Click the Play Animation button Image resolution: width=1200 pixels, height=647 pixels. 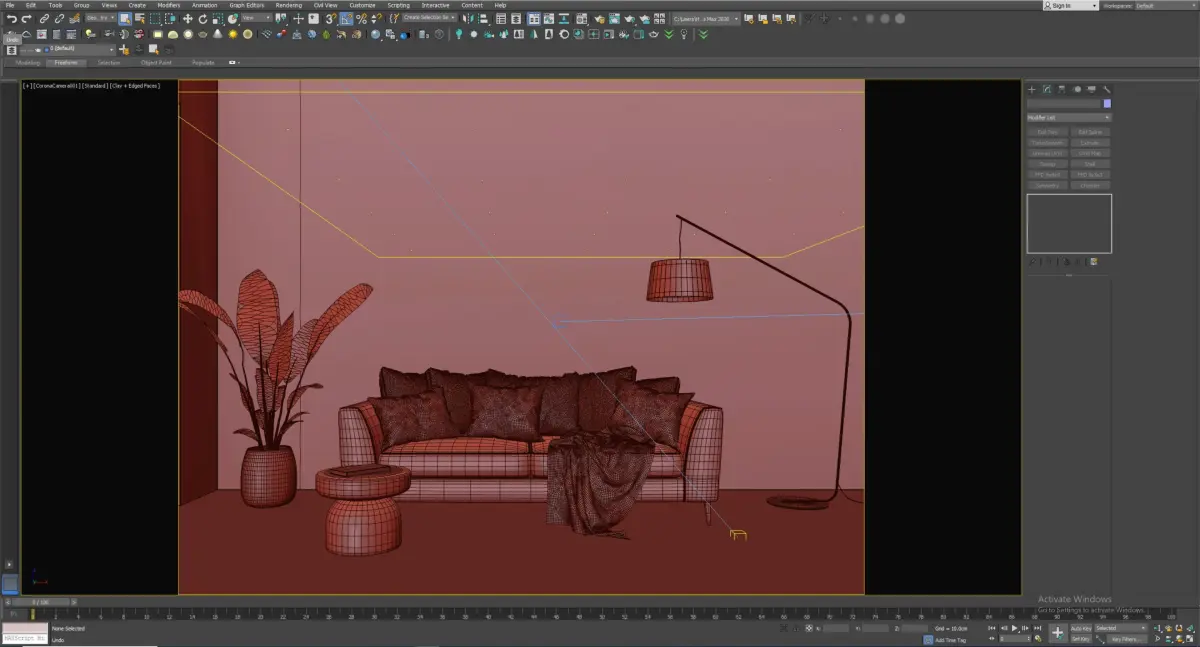pos(1014,628)
